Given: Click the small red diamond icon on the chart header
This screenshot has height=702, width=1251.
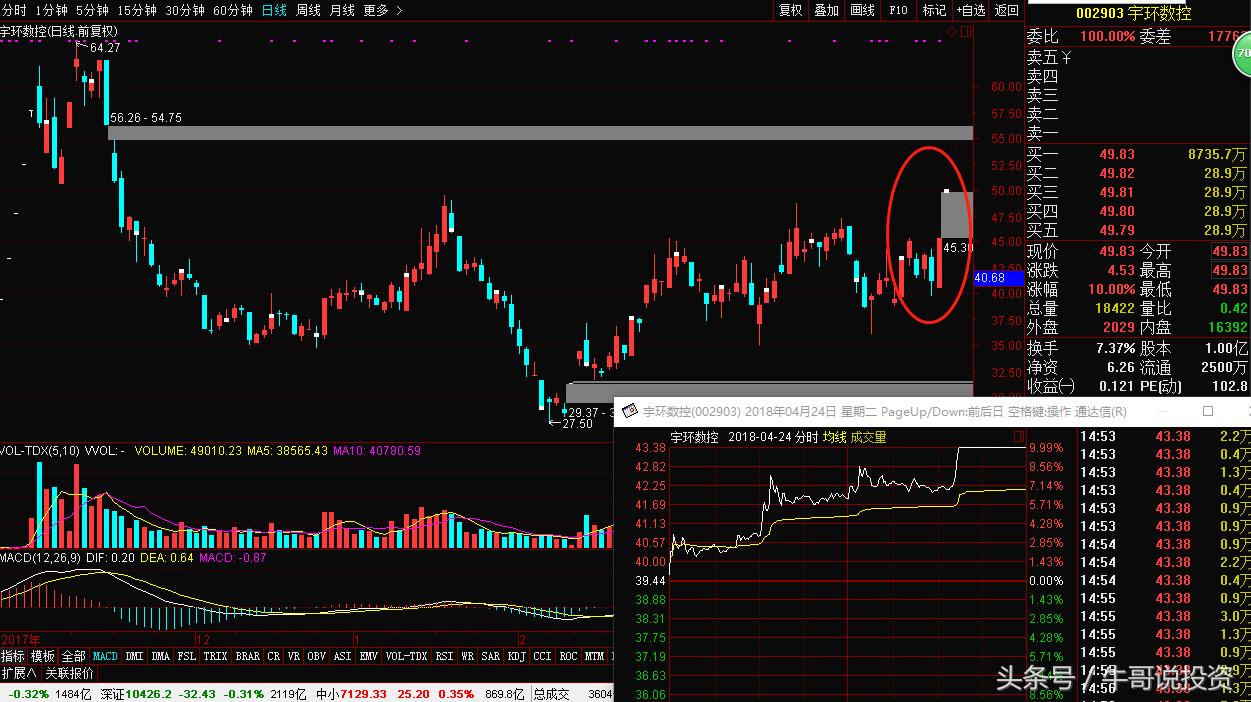Looking at the screenshot, I should click(x=951, y=32).
